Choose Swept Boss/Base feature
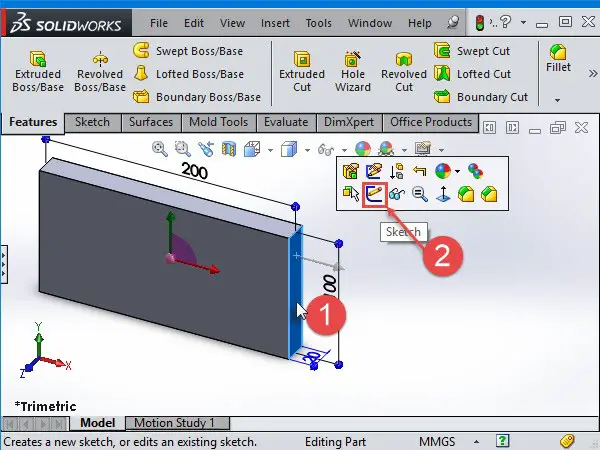This screenshot has height=450, width=600. tap(188, 51)
